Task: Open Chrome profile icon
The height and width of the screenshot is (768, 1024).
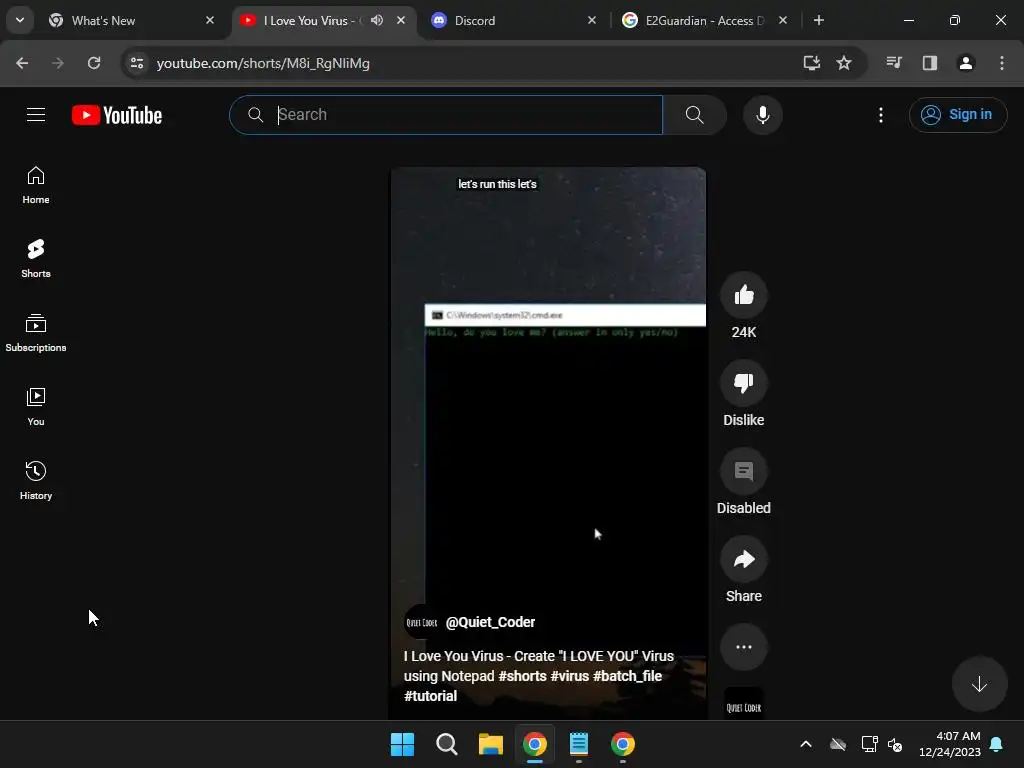Action: (966, 63)
